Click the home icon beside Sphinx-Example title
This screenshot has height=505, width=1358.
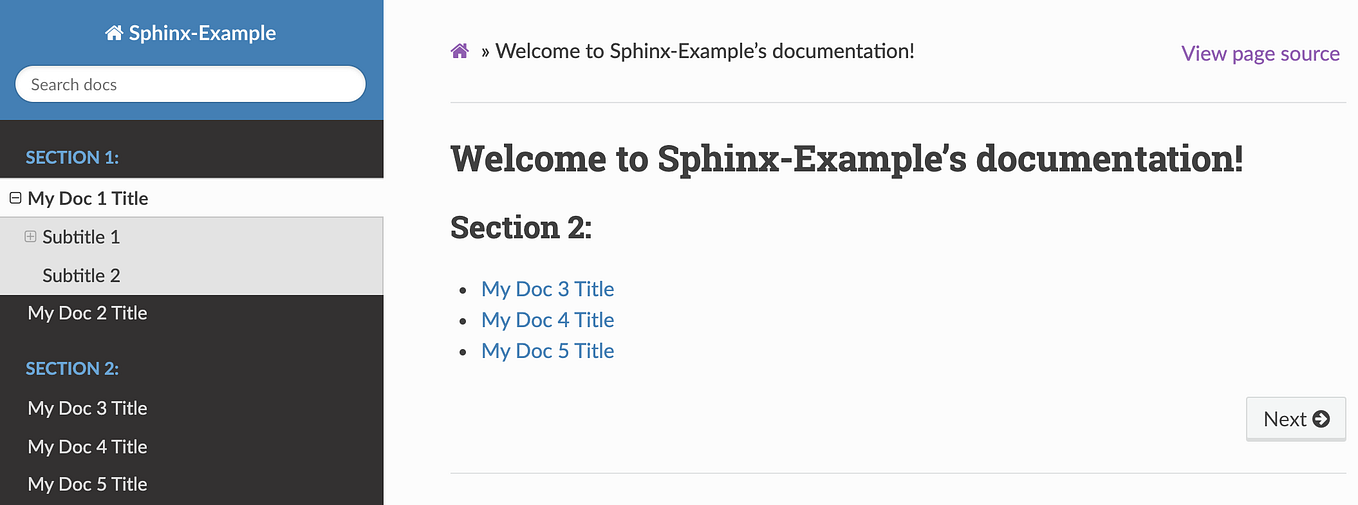(114, 34)
